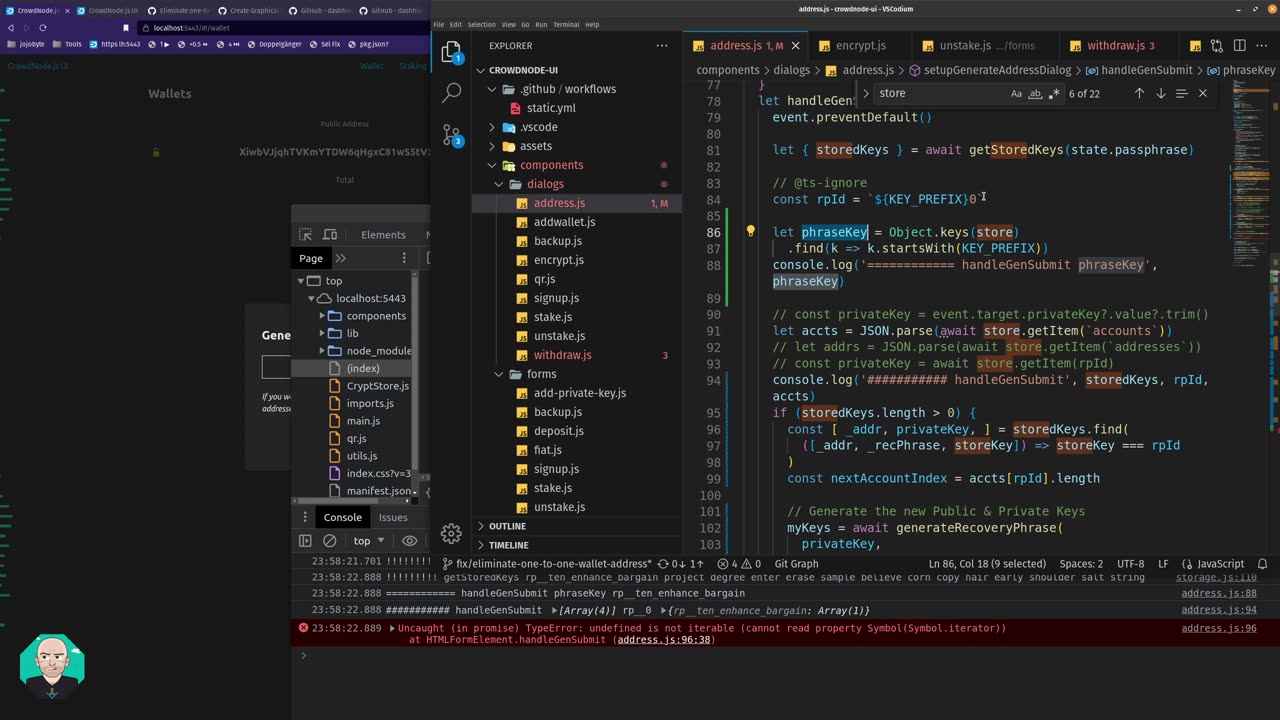Expand the Replace toggle in find widget
The height and width of the screenshot is (720, 1280).
pyautogui.click(x=866, y=93)
